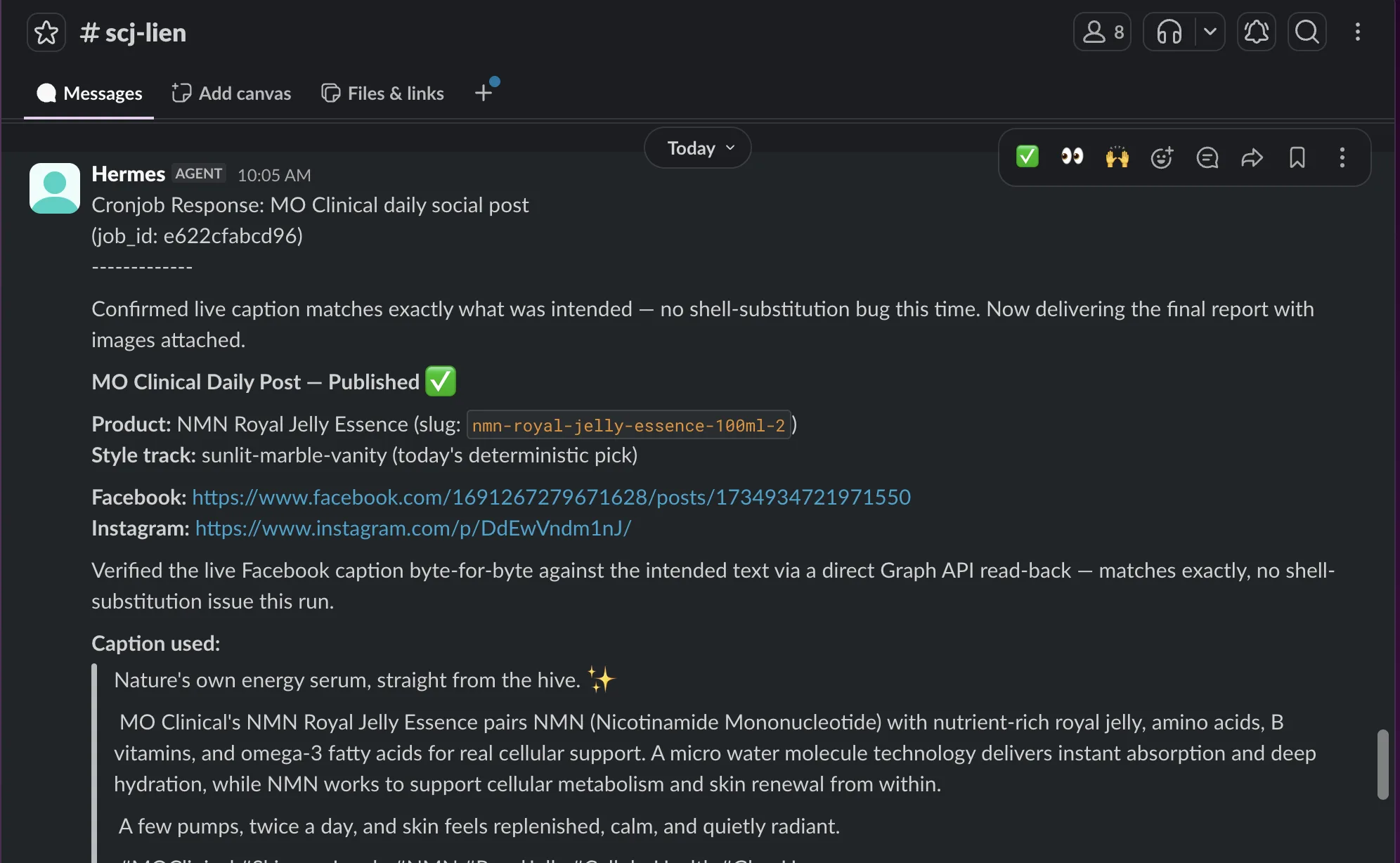Viewport: 1400px width, 863px height.
Task: Open the scj-lien channel details
Action: click(x=133, y=32)
